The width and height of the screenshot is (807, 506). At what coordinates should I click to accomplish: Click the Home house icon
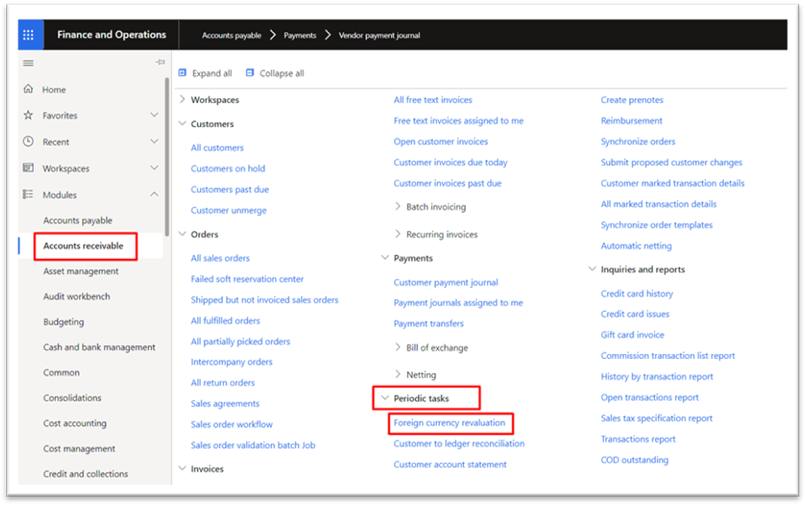(28, 89)
